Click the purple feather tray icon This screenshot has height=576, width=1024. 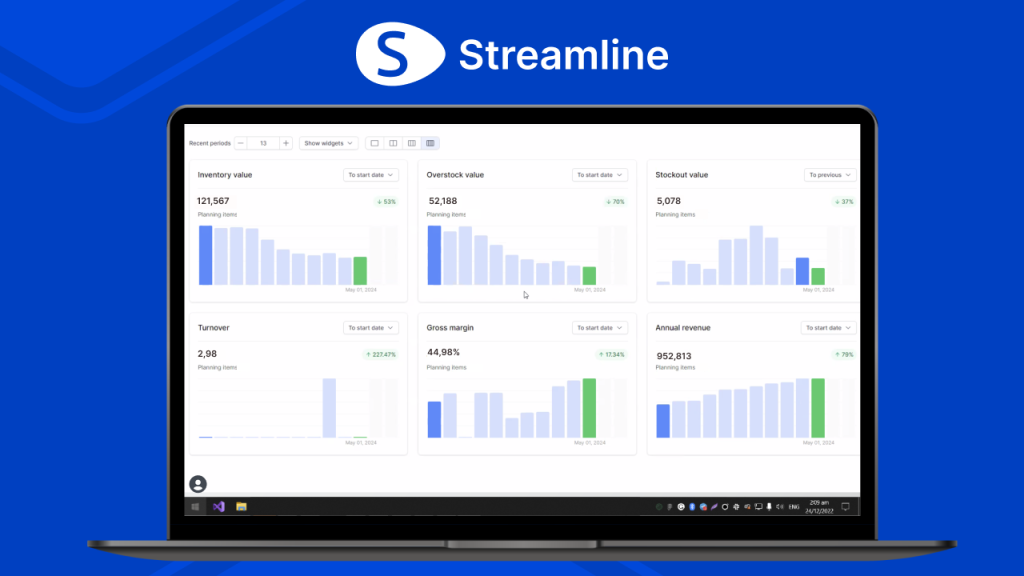pos(714,507)
